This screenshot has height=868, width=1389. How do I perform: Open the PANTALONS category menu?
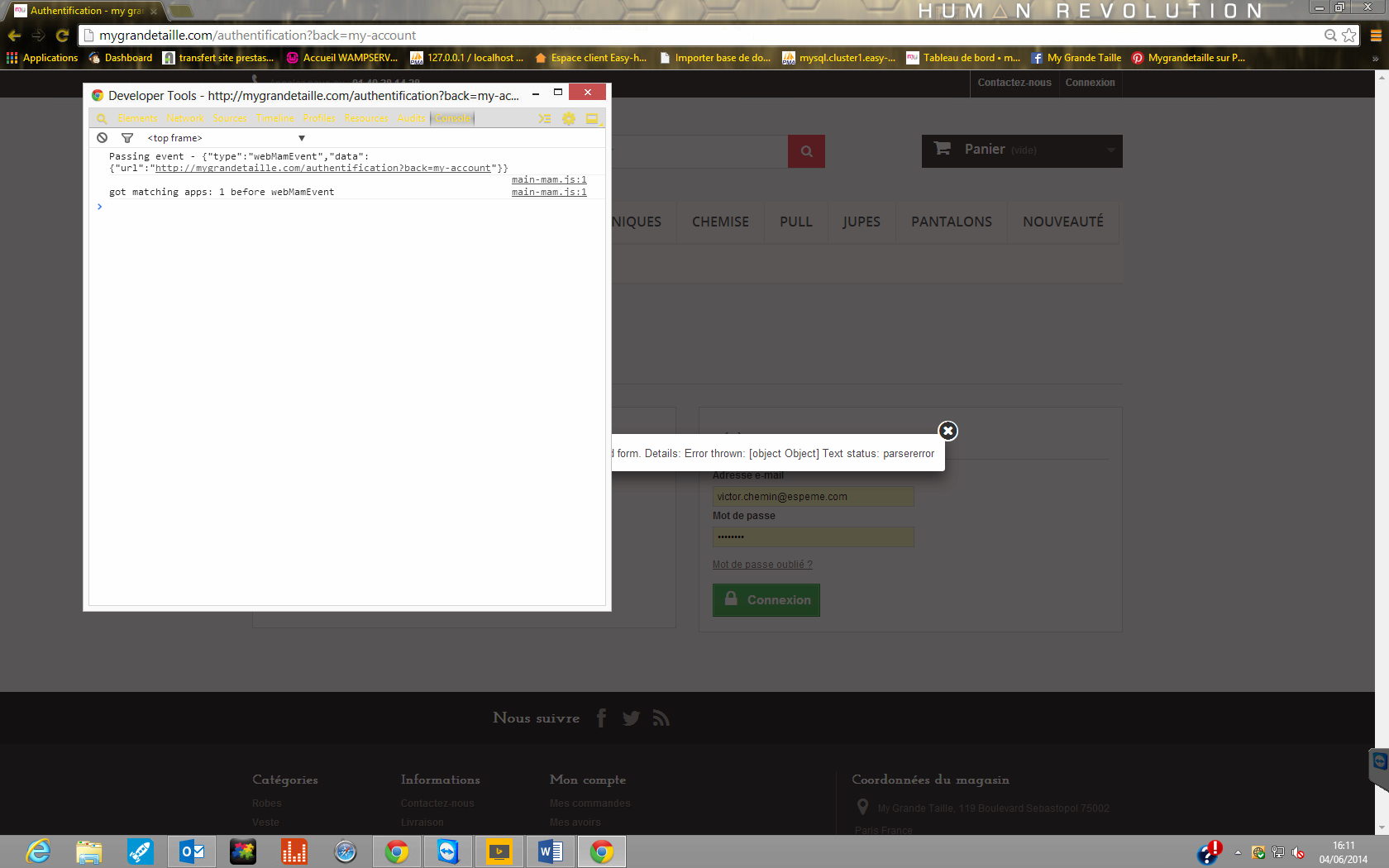[x=952, y=222]
